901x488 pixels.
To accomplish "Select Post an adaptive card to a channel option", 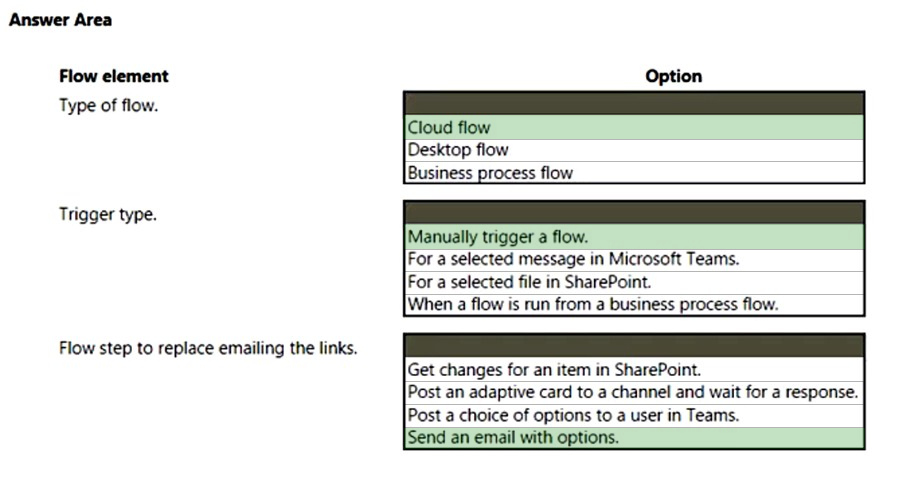I will [x=634, y=393].
